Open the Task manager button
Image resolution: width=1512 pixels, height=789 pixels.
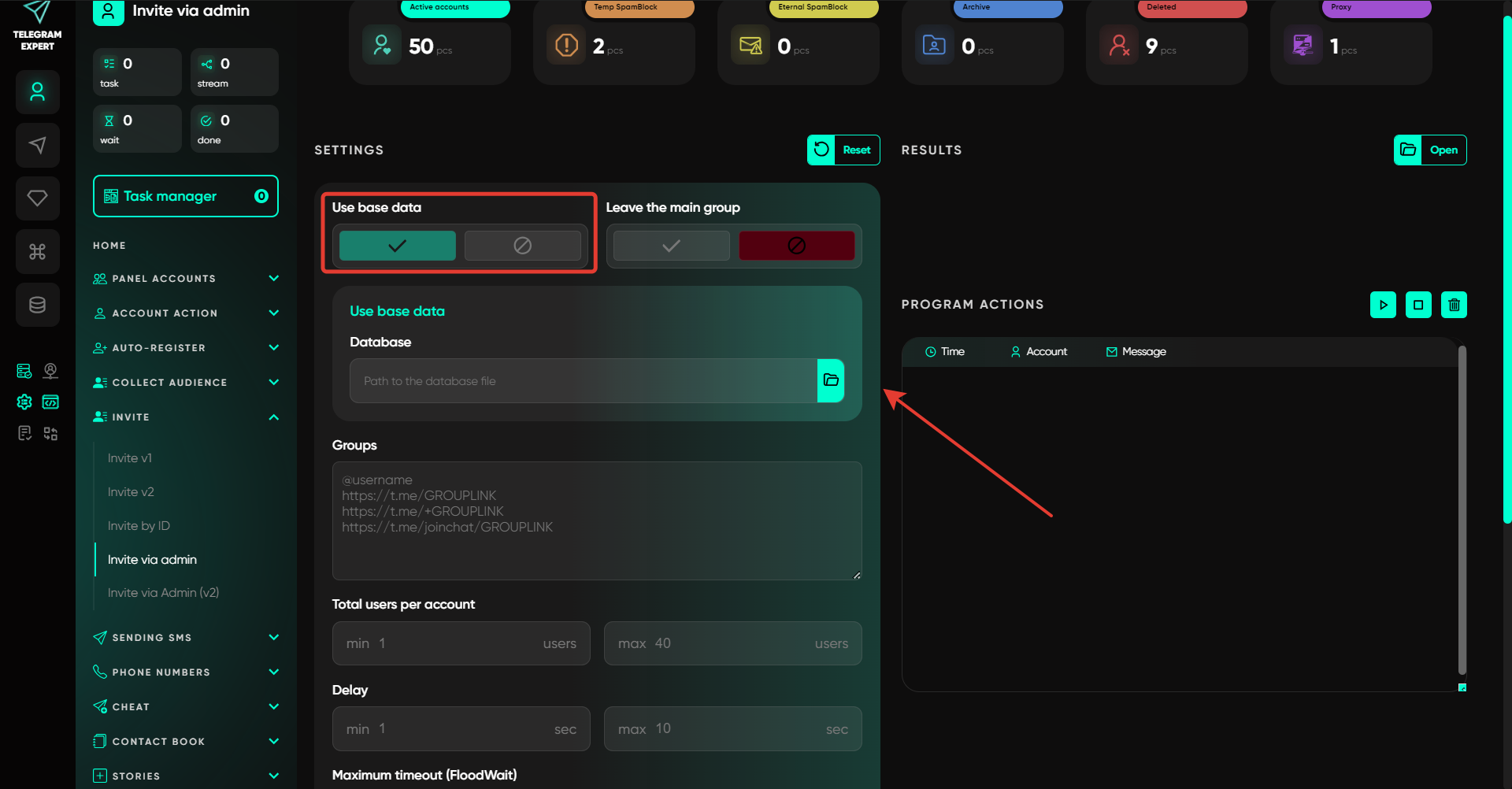point(185,196)
